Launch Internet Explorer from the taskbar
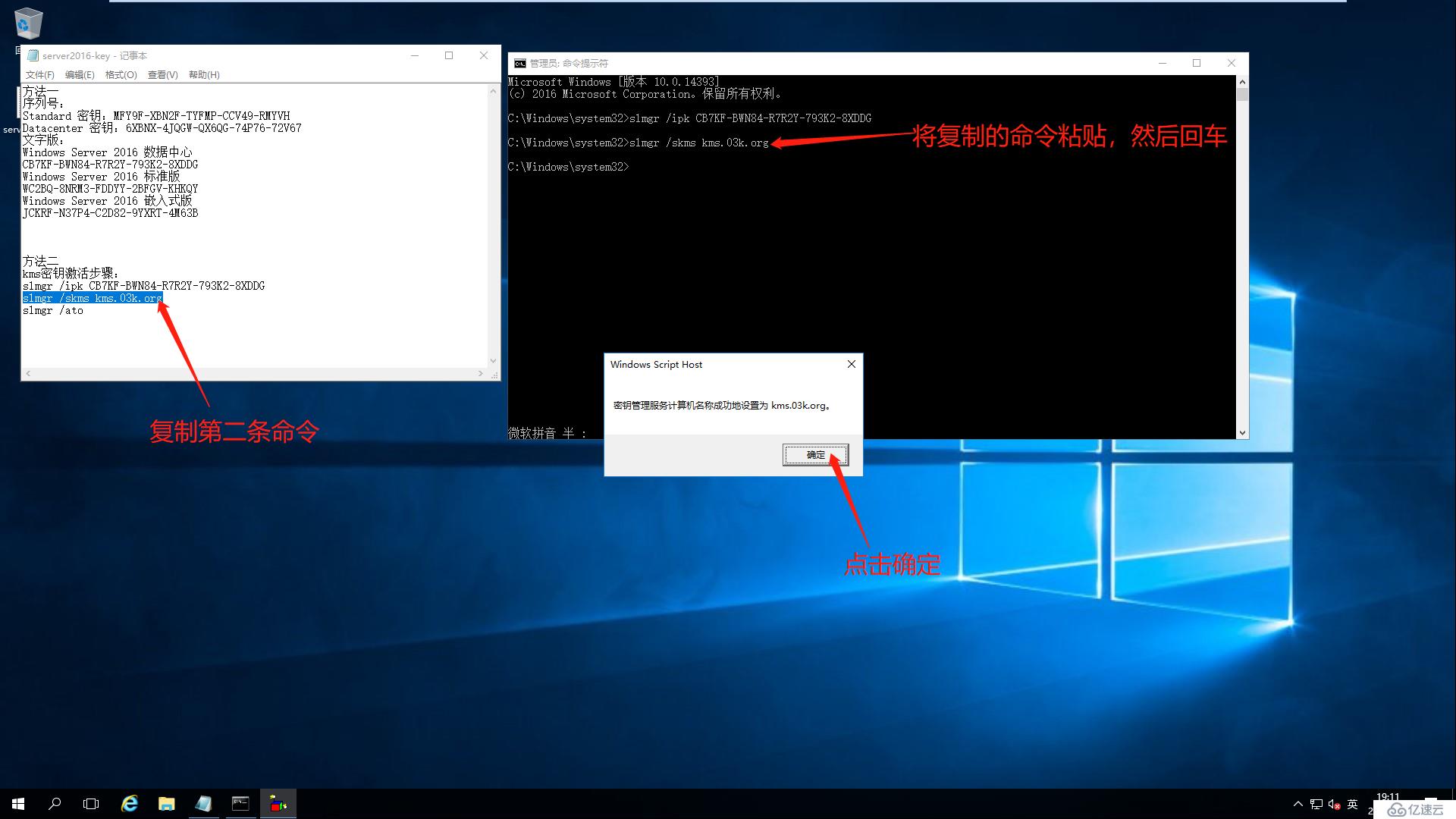1456x819 pixels. [x=130, y=804]
